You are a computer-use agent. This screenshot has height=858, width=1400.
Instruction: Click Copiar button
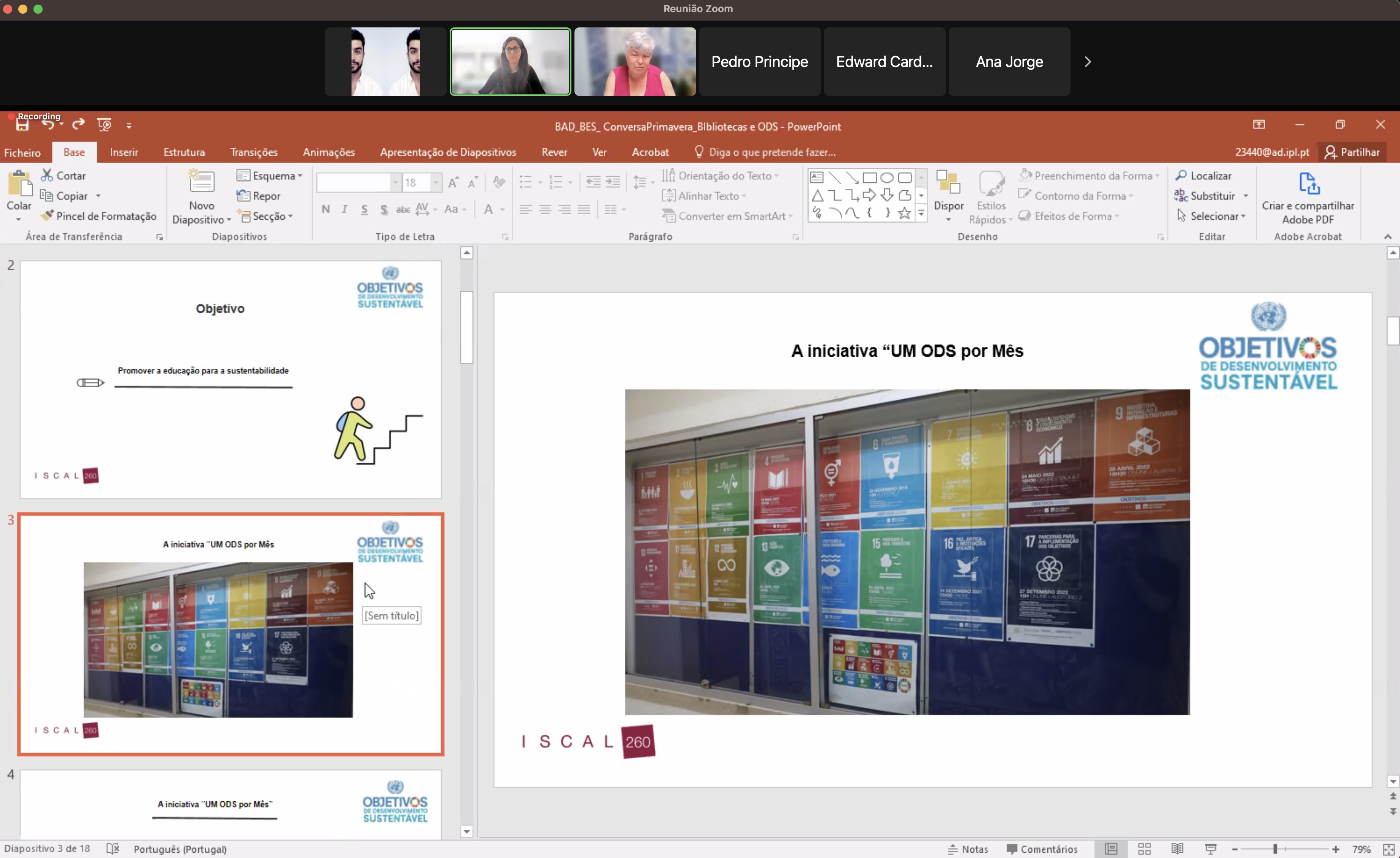[64, 196]
